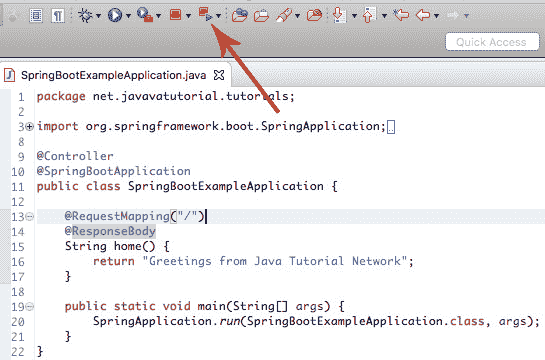Collapse the main method at line 19

point(30,306)
